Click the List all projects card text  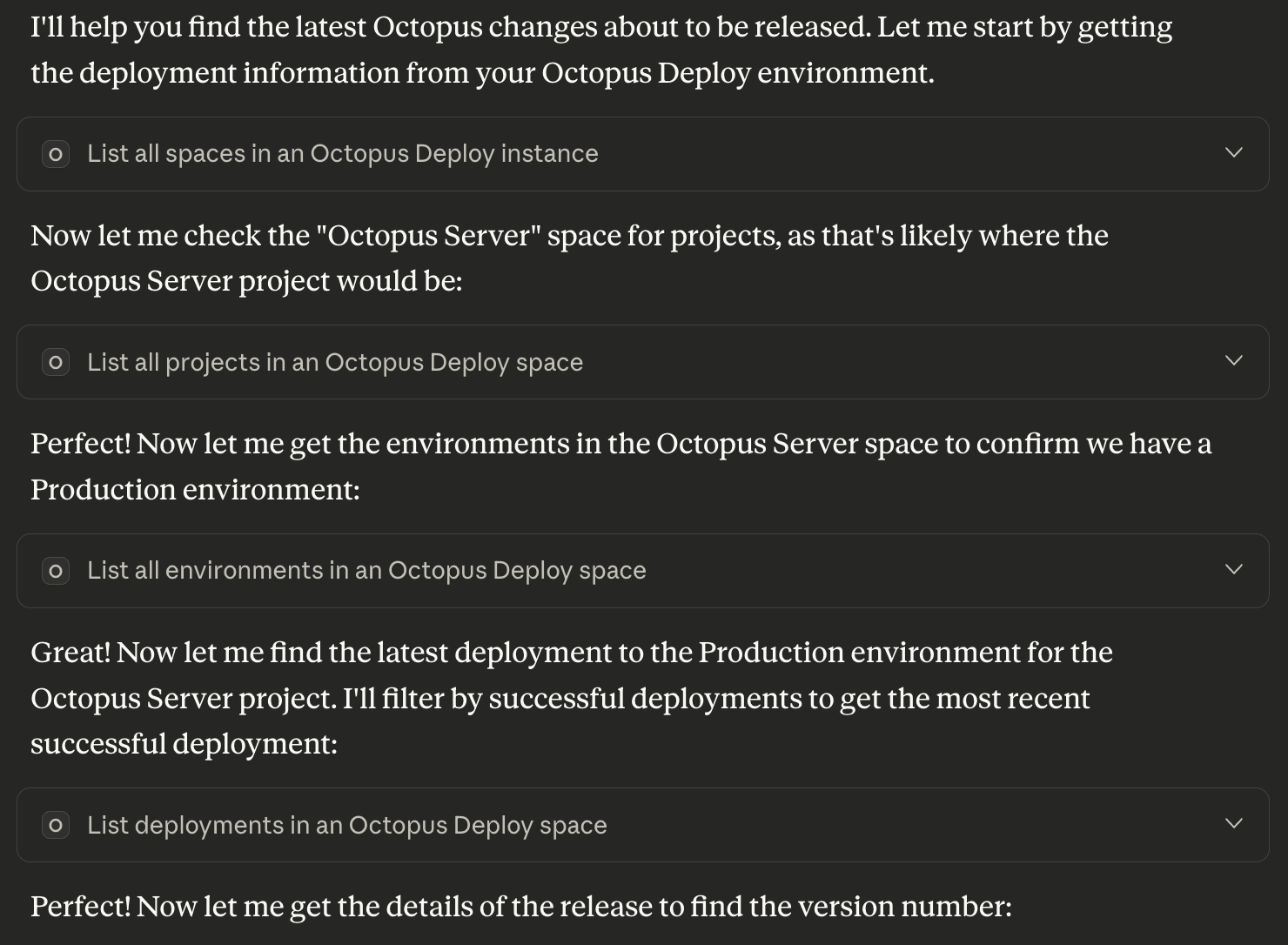tap(334, 362)
